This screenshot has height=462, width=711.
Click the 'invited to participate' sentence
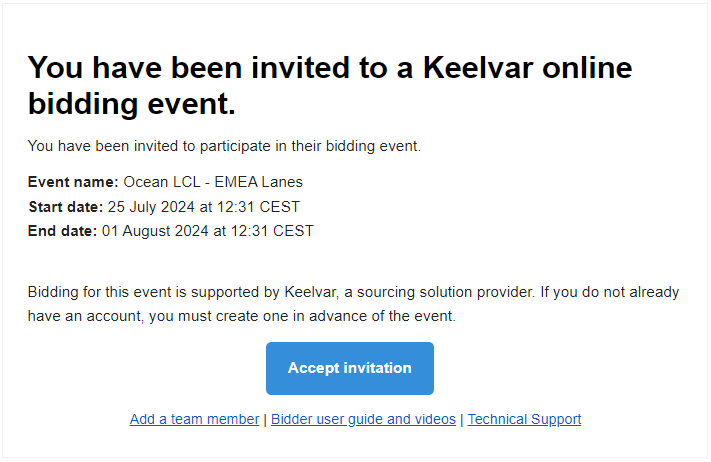pos(224,146)
